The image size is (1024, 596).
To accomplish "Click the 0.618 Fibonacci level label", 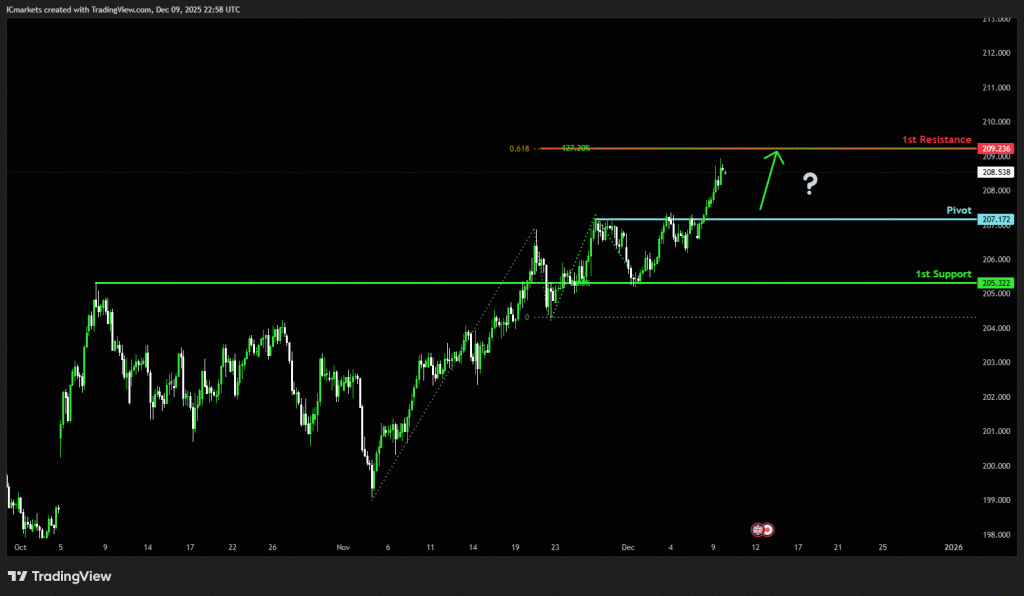I will tap(519, 148).
